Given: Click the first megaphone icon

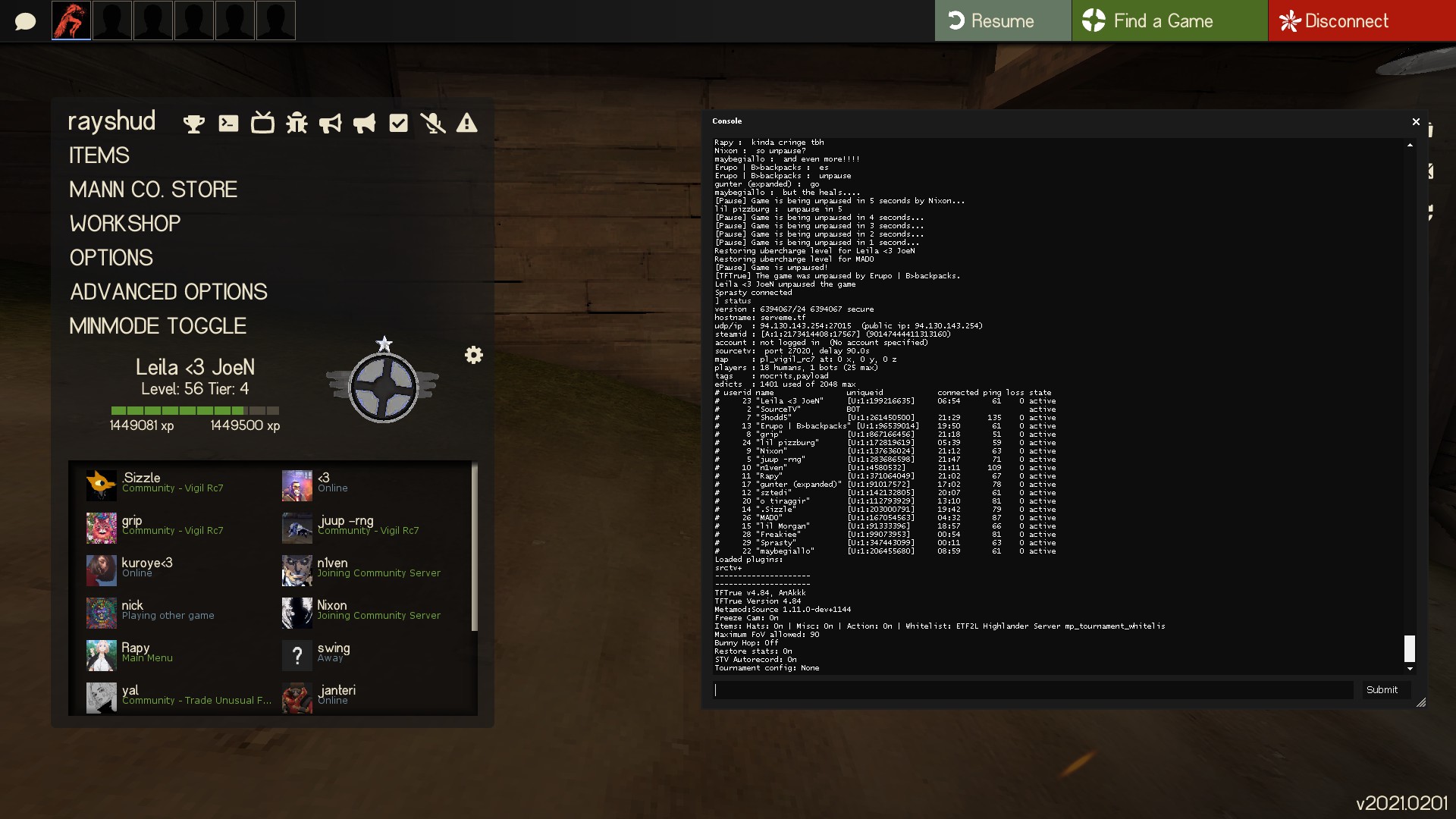Looking at the screenshot, I should (331, 123).
